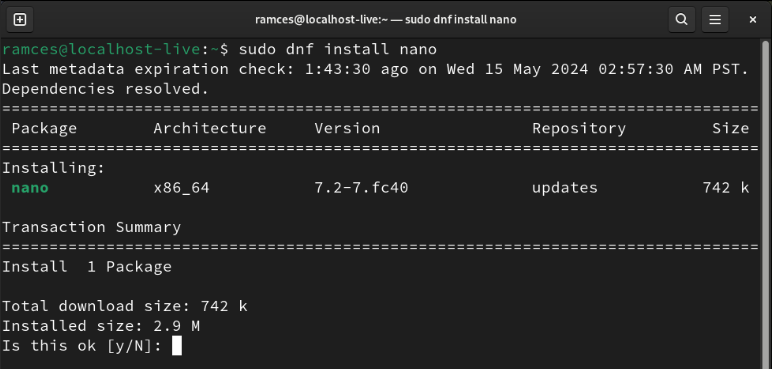
Task: Click the 'Architecture' column header
Action: 210,128
